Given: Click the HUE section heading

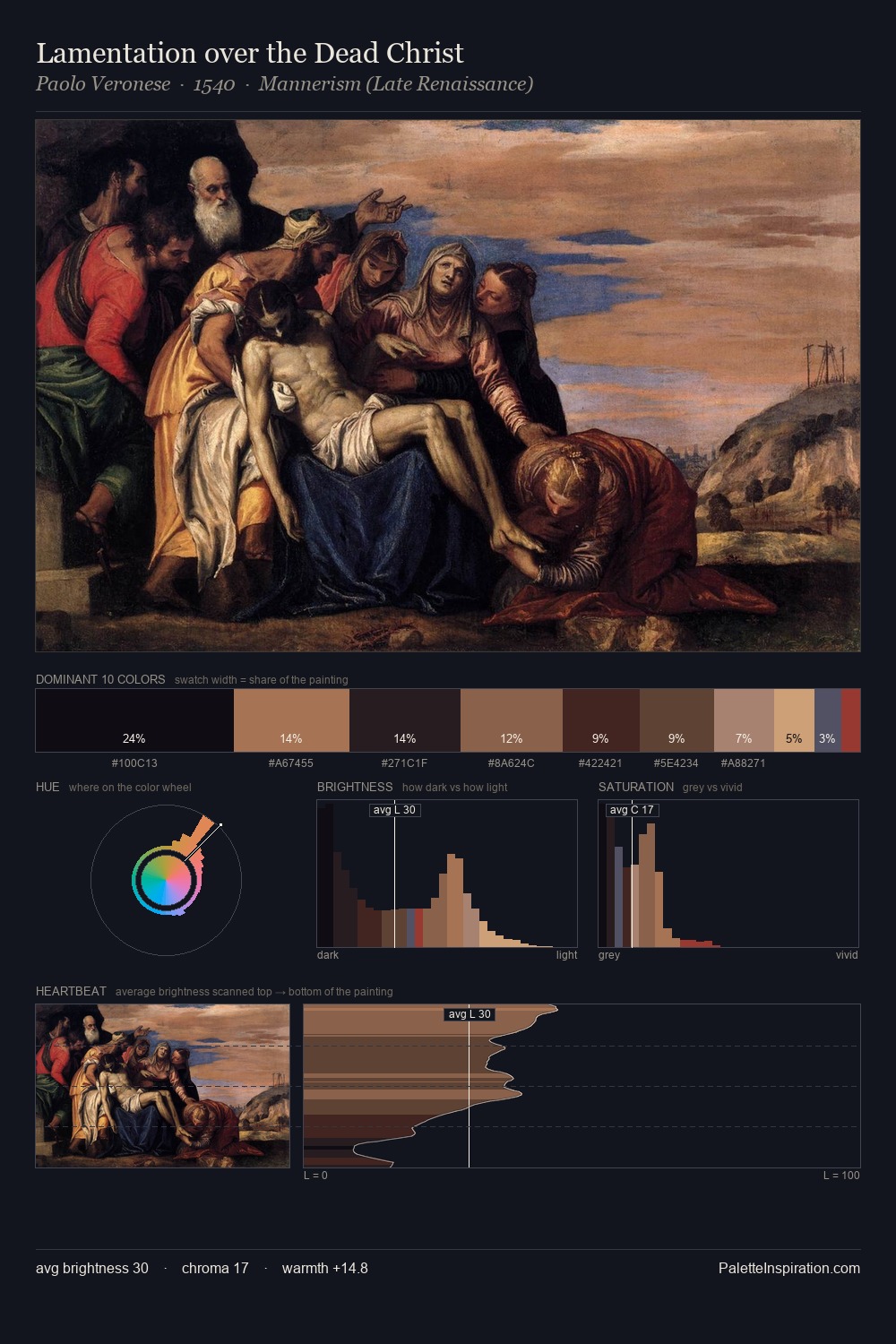Looking at the screenshot, I should pyautogui.click(x=47, y=787).
